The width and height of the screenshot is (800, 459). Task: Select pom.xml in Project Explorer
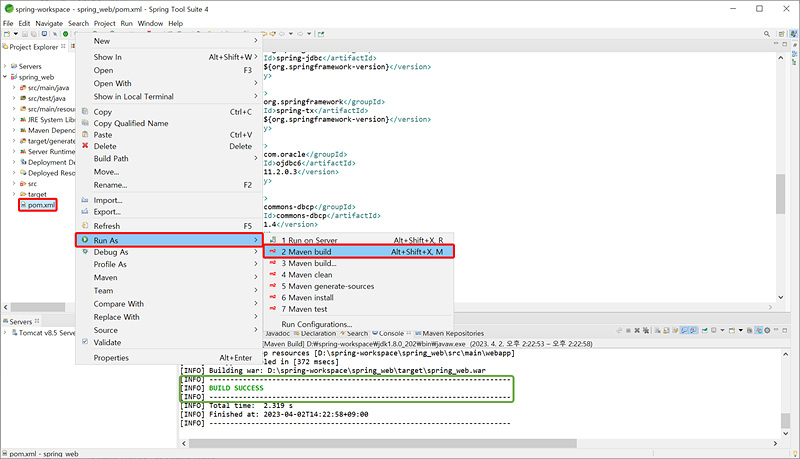pos(38,205)
